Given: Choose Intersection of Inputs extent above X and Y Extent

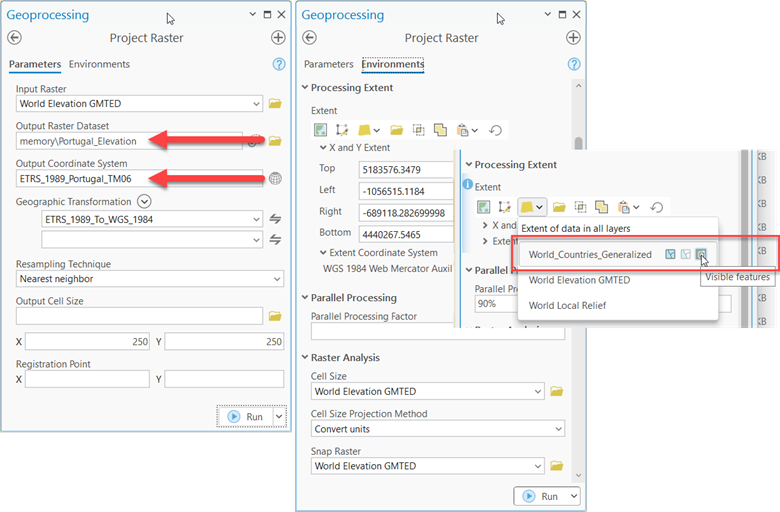Looking at the screenshot, I should [418, 130].
